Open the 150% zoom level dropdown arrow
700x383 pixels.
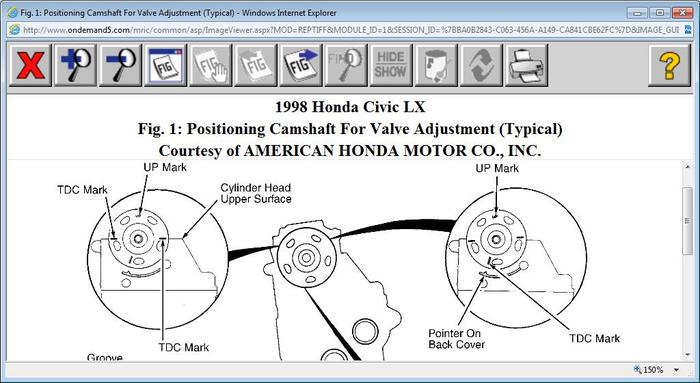676,370
